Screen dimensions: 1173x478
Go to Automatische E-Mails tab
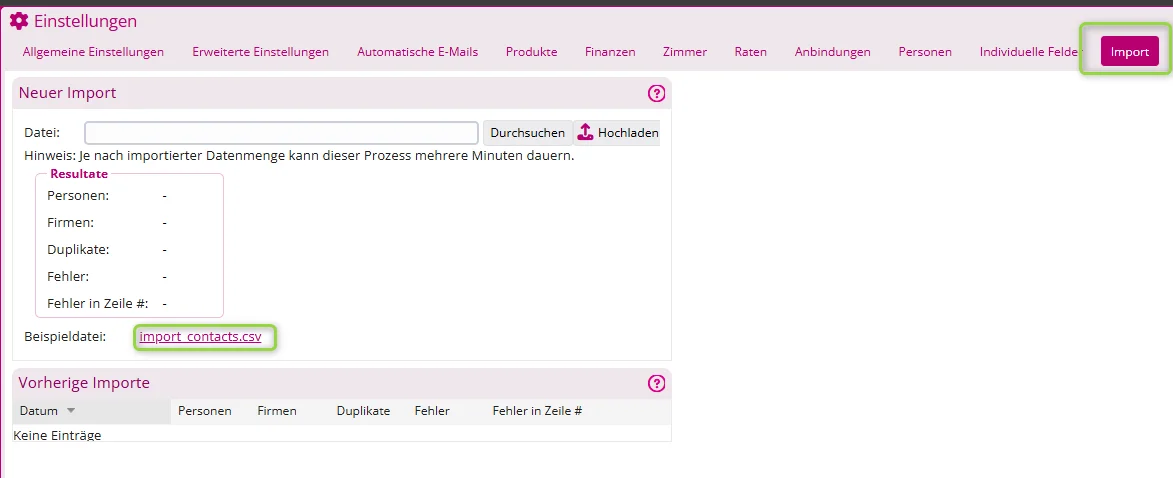pos(417,52)
